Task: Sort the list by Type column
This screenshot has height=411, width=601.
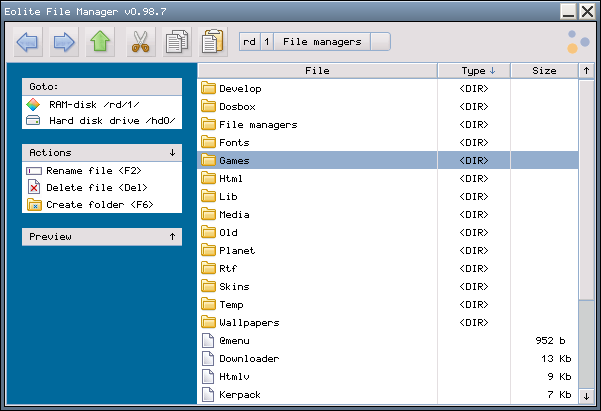Action: click(474, 71)
